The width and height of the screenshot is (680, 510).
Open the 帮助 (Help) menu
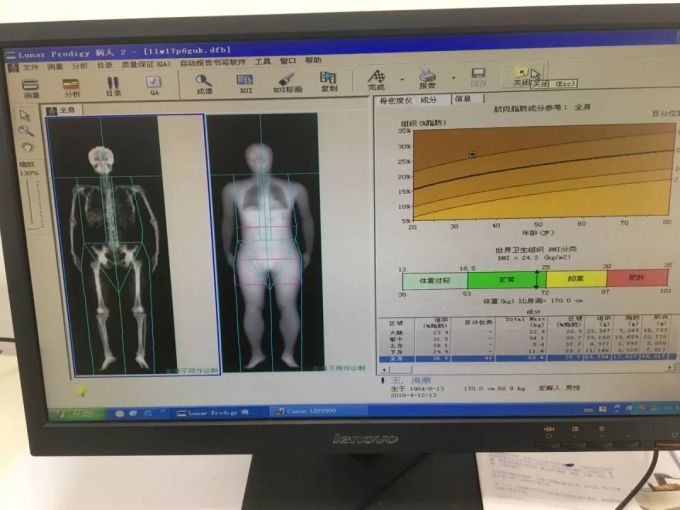(313, 60)
